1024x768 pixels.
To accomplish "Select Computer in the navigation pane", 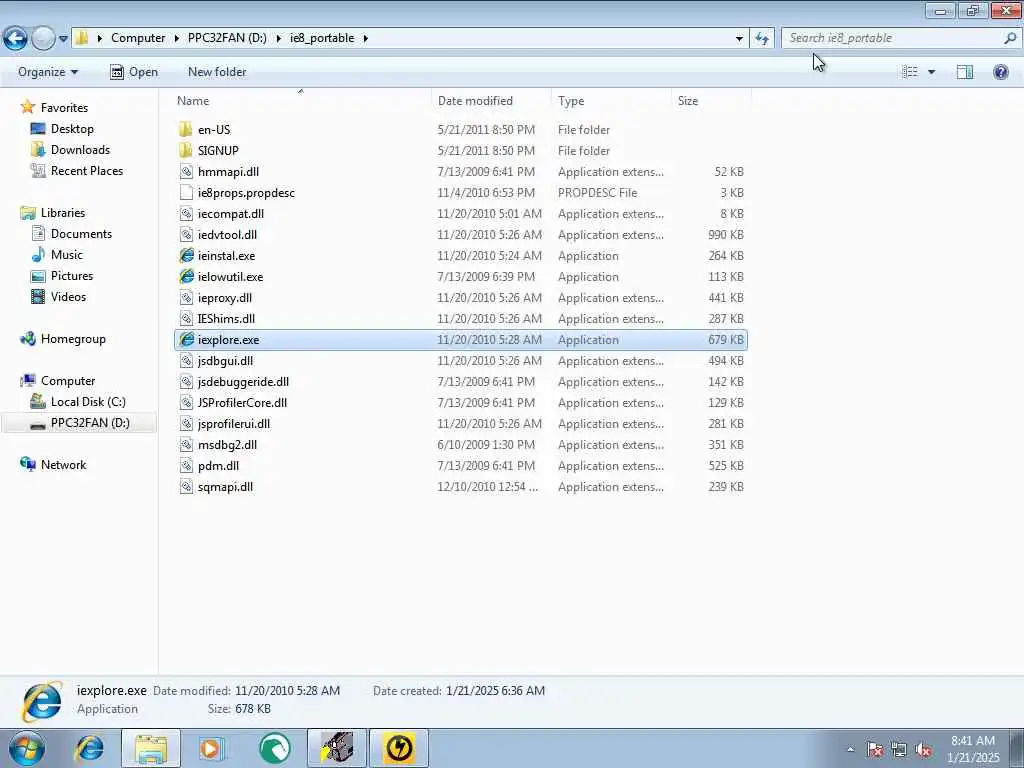I will point(68,381).
